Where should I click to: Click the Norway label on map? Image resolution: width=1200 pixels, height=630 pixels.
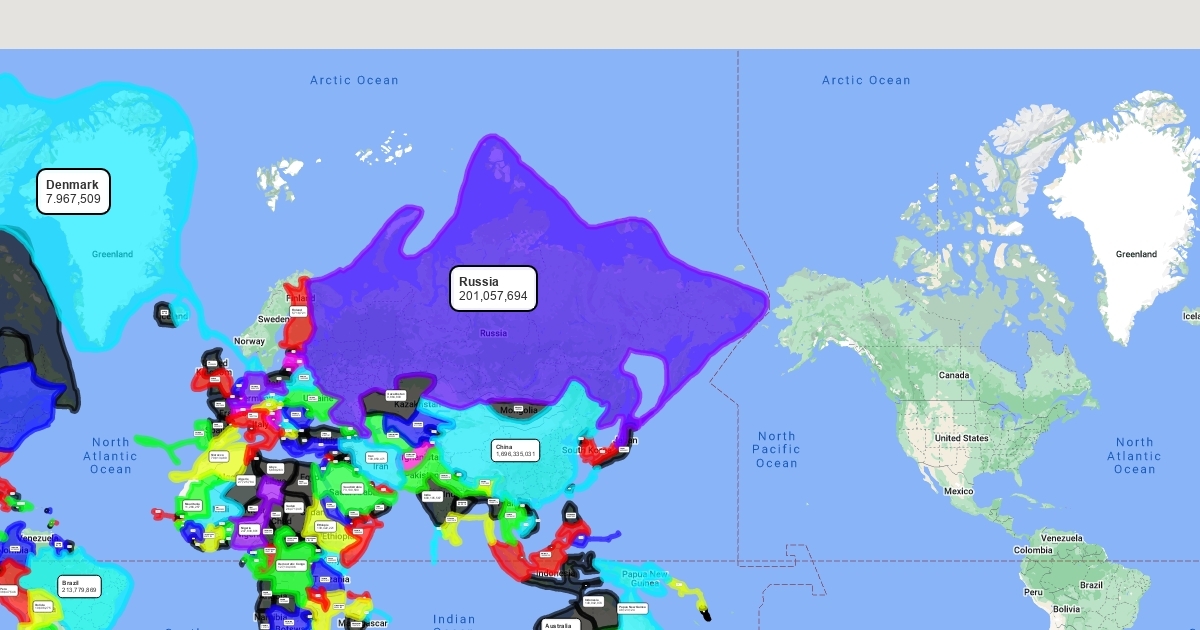click(x=249, y=341)
